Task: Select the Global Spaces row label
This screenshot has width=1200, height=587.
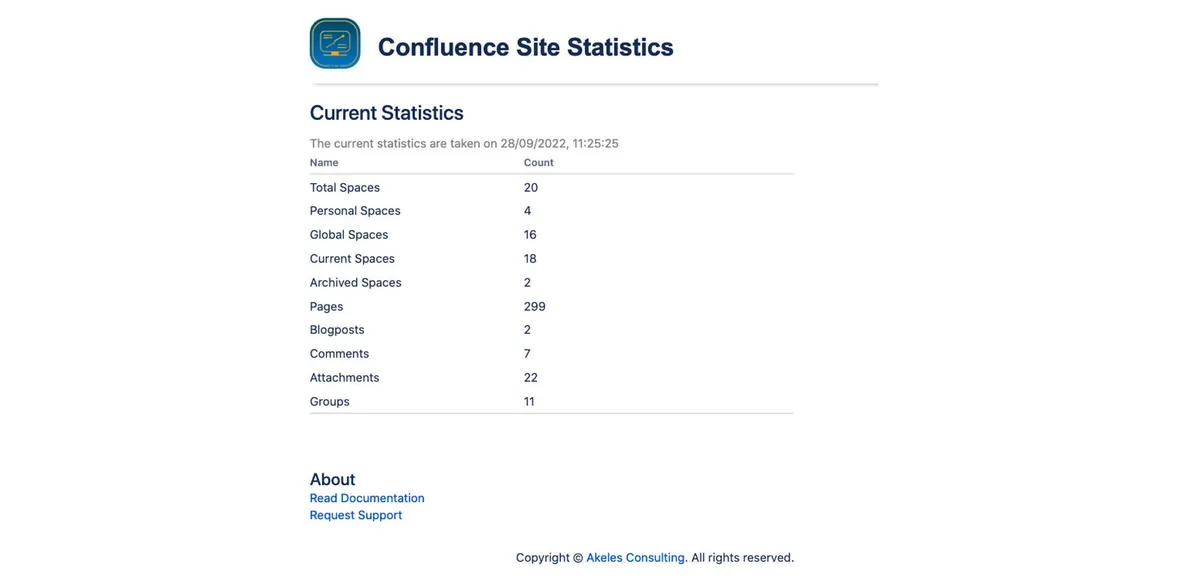Action: pos(349,235)
